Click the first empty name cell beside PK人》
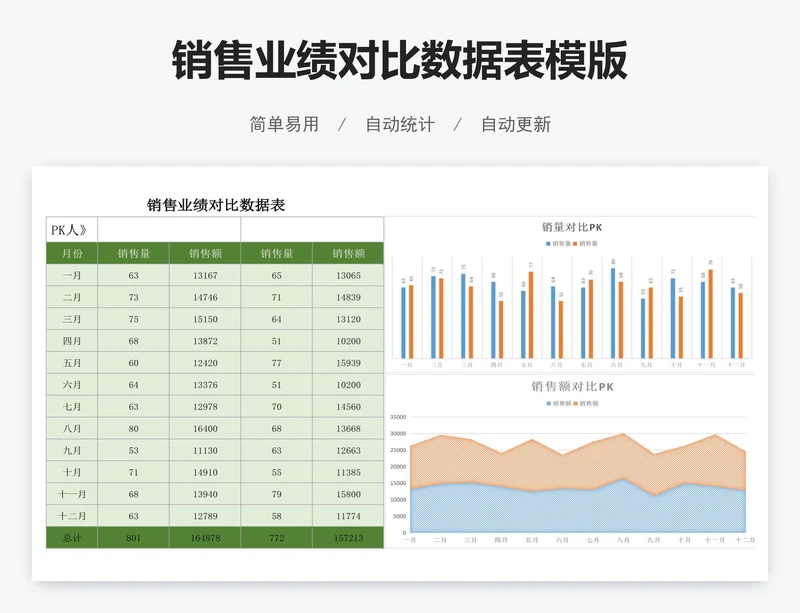This screenshot has width=800, height=613. 169,230
